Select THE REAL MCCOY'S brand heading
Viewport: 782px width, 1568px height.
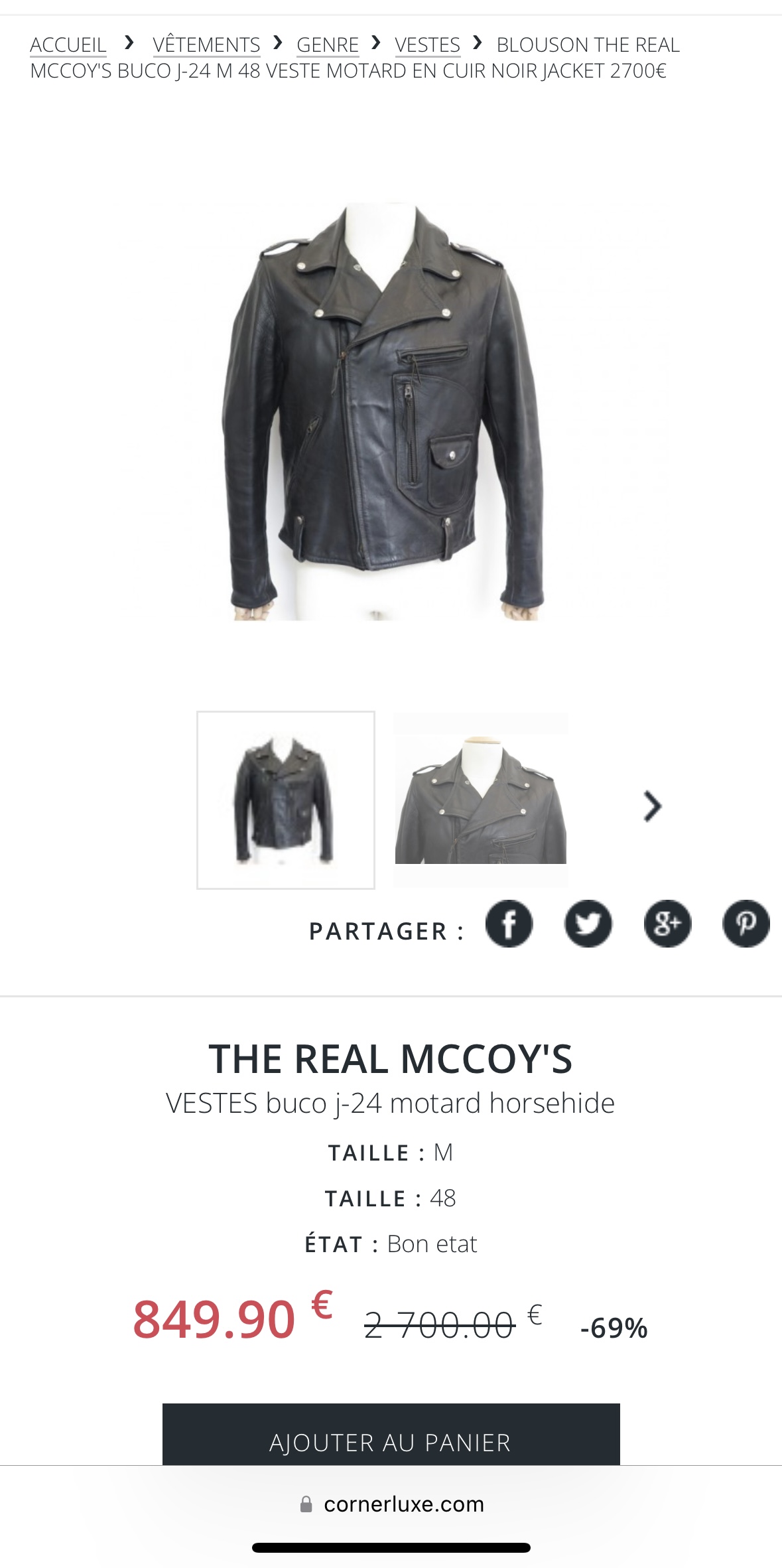(x=391, y=1058)
